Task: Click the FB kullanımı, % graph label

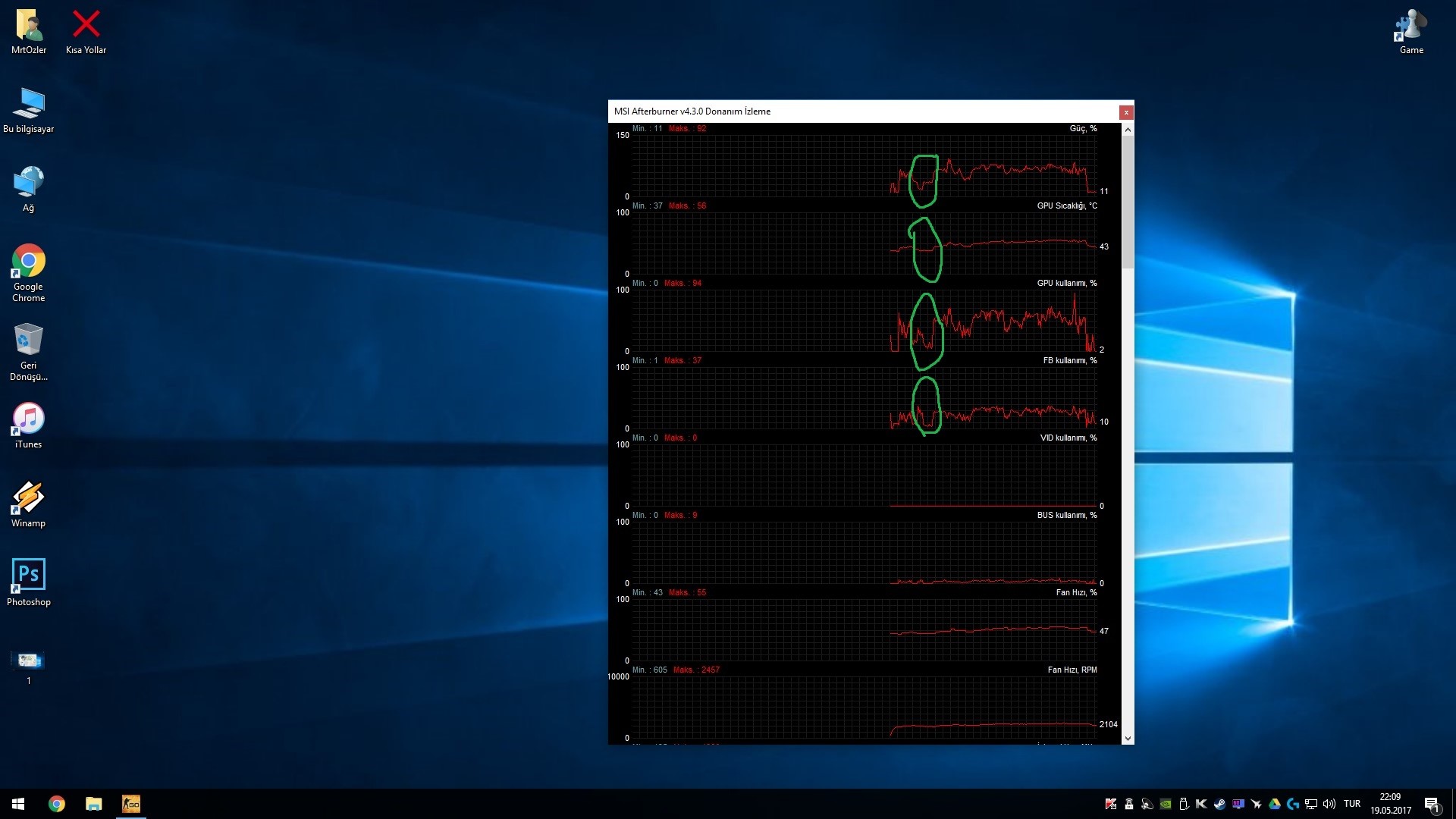Action: pyautogui.click(x=1070, y=361)
